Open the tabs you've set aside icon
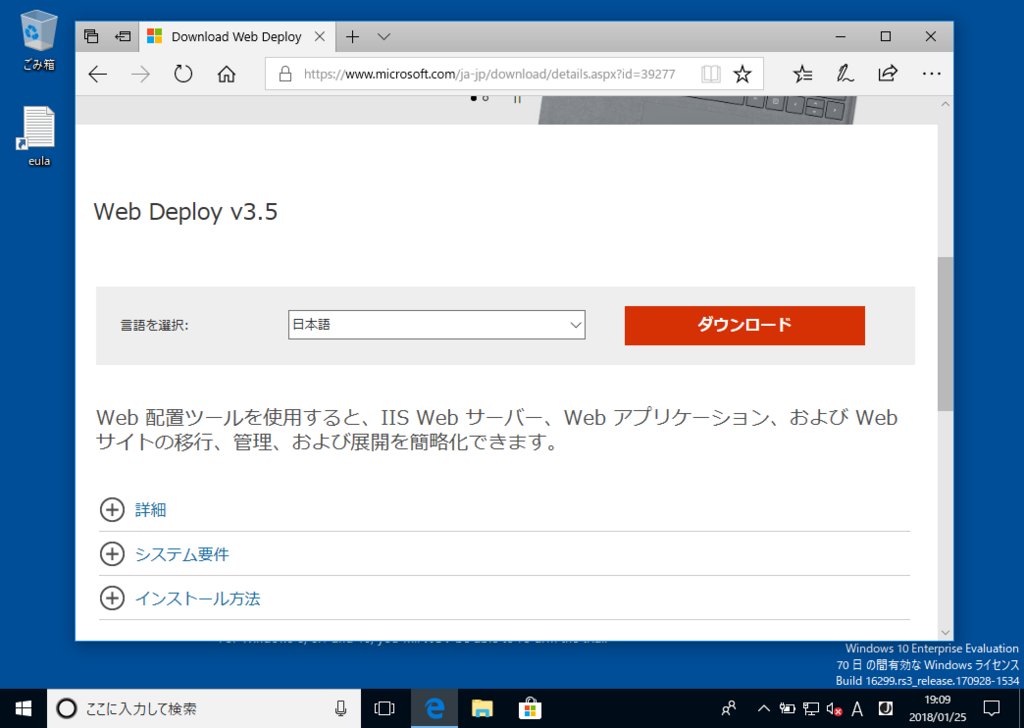1024x728 pixels. coord(91,37)
